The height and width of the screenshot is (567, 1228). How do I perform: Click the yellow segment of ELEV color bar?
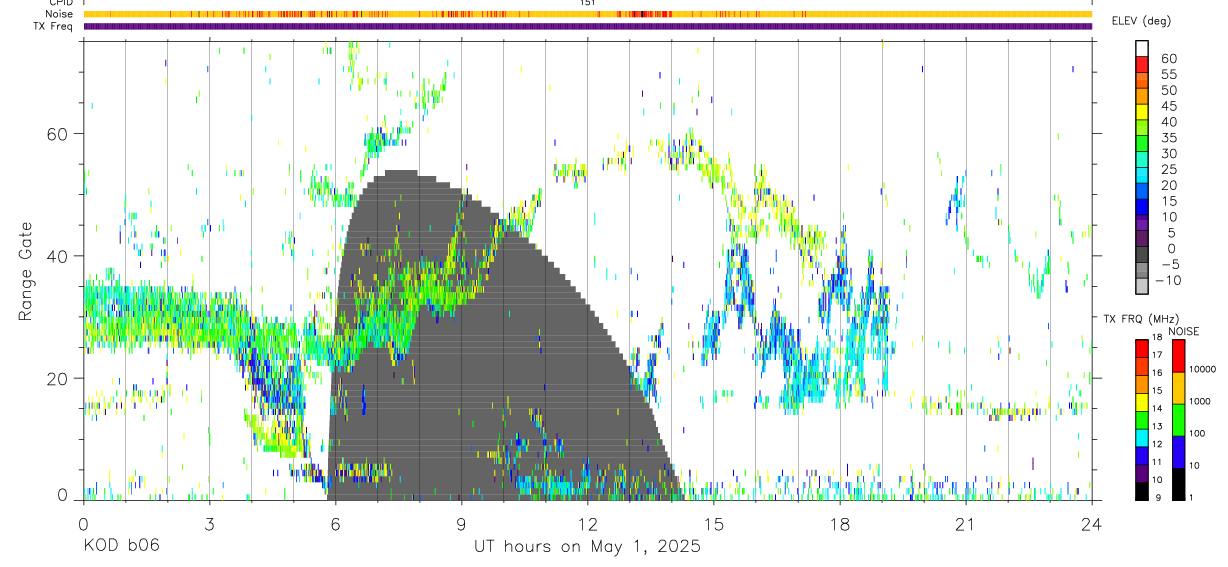pyautogui.click(x=1141, y=112)
